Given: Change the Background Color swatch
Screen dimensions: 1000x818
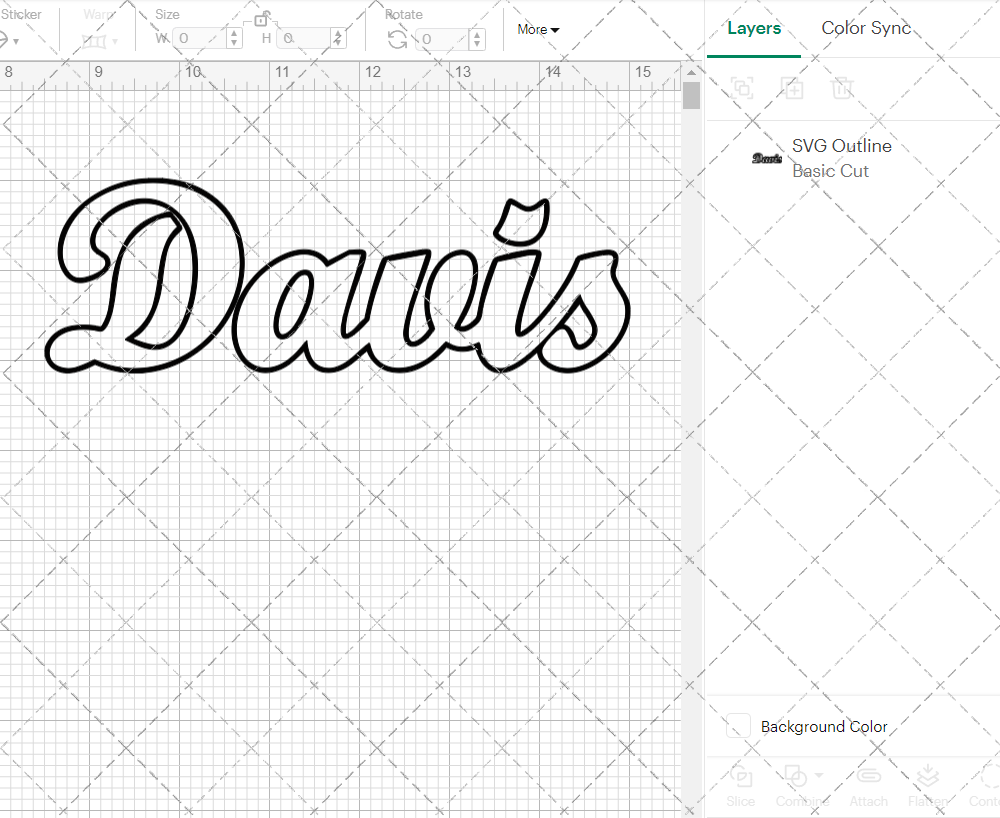Looking at the screenshot, I should pyautogui.click(x=738, y=727).
